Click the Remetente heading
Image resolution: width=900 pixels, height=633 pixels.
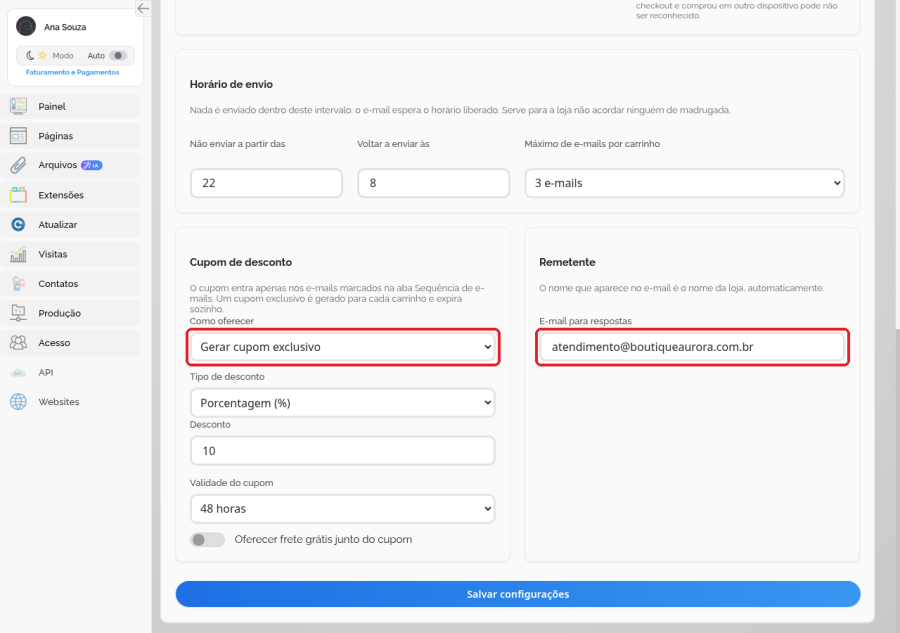point(567,262)
